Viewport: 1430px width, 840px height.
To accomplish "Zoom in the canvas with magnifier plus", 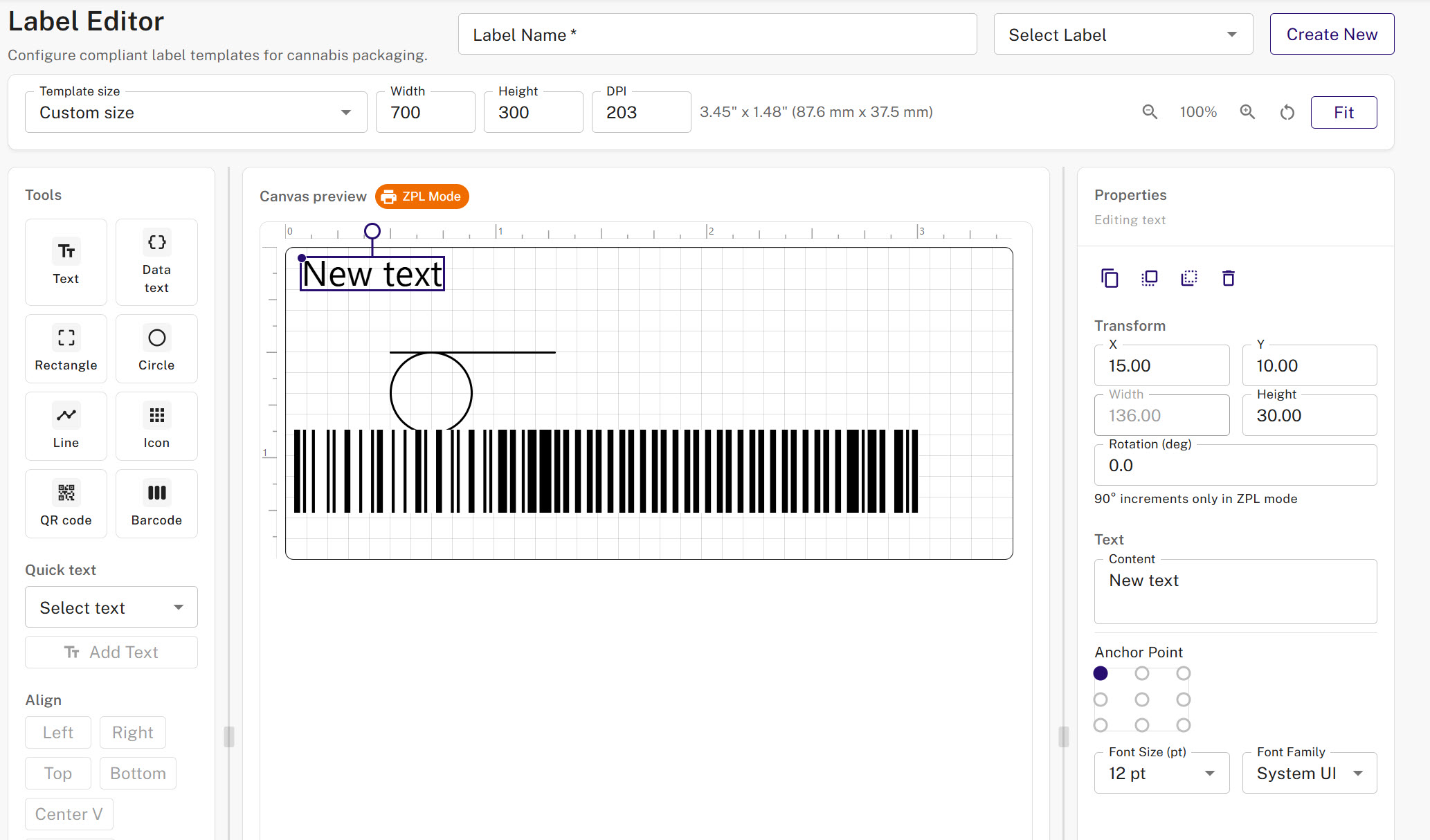I will pos(1247,112).
